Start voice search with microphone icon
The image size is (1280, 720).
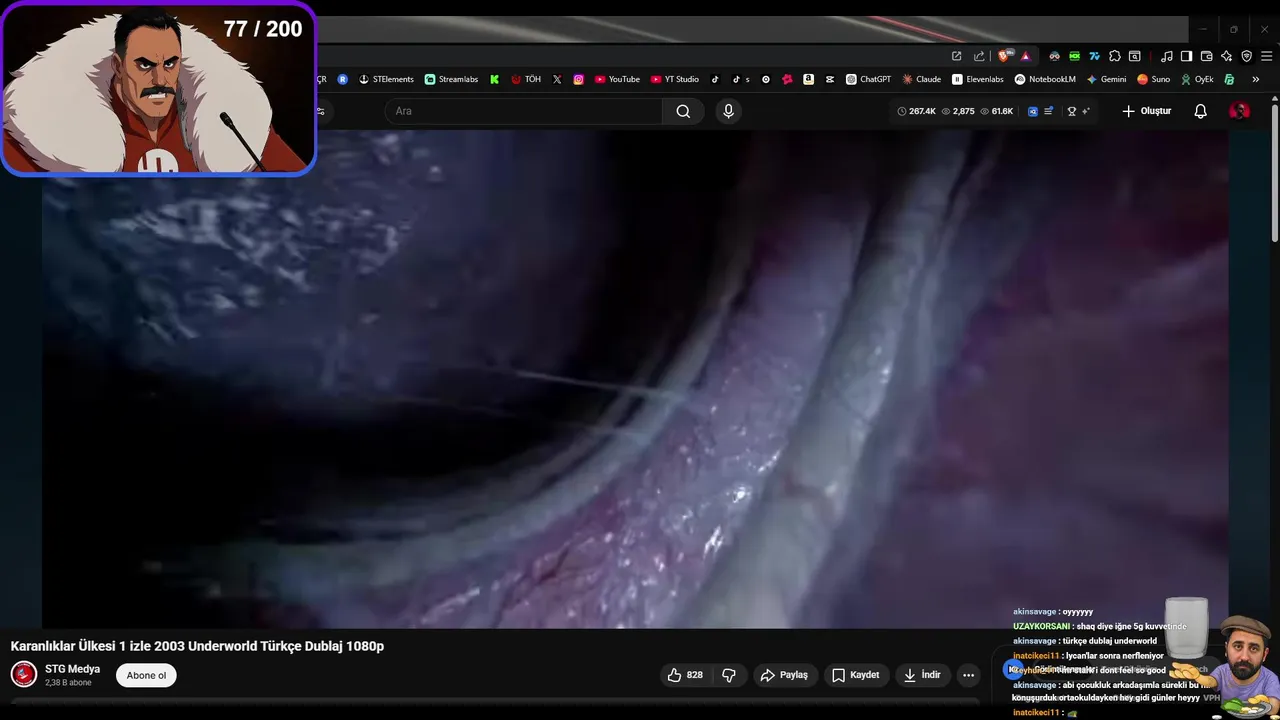tap(728, 111)
